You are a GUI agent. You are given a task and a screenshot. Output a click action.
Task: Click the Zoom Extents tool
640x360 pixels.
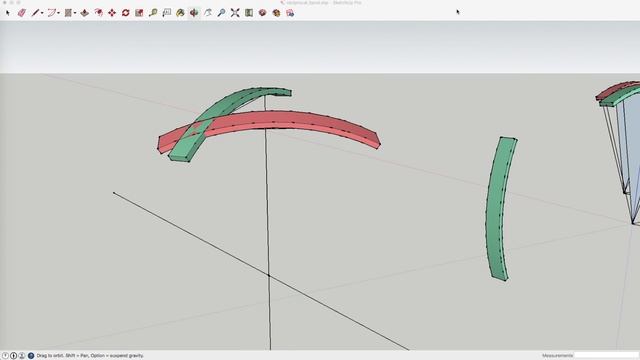(x=235, y=13)
